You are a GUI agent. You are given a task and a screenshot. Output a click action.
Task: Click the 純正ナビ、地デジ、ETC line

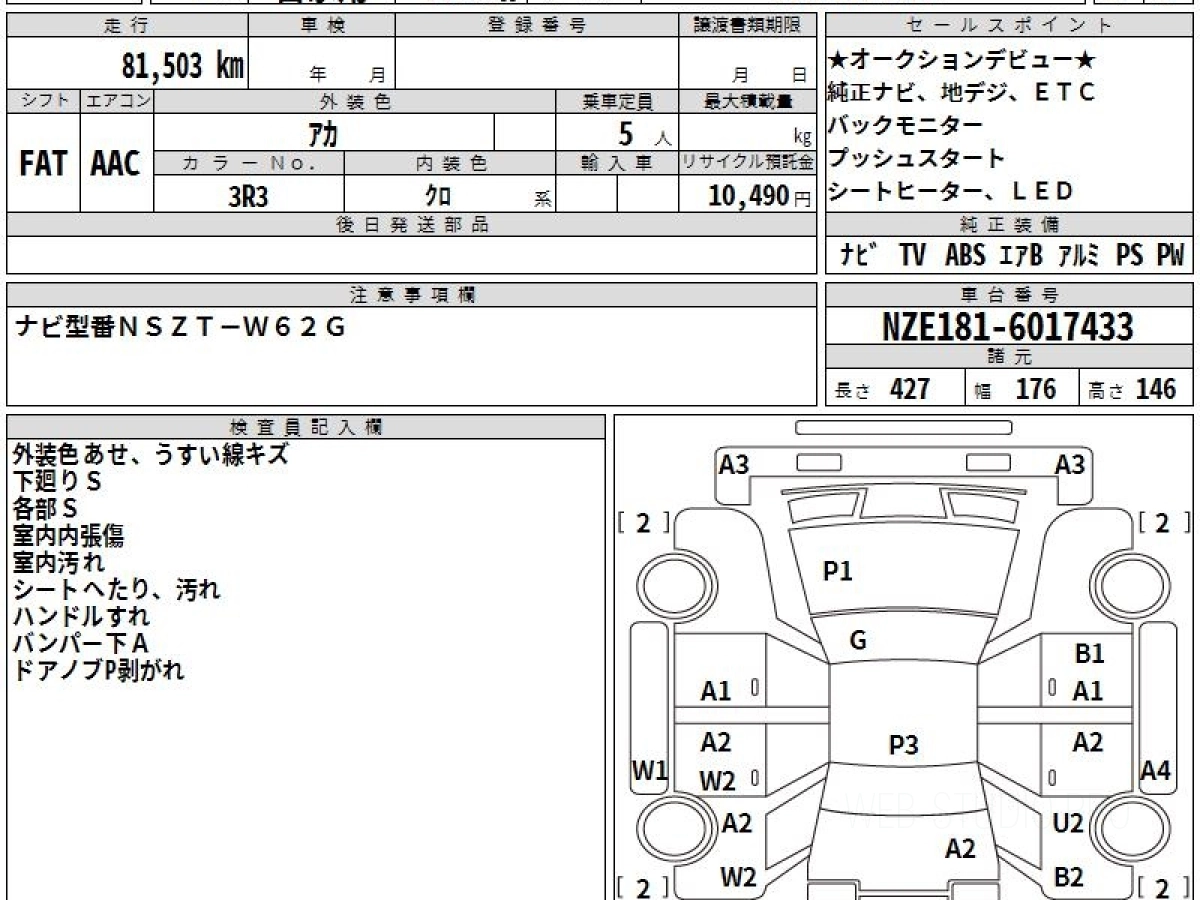click(962, 92)
